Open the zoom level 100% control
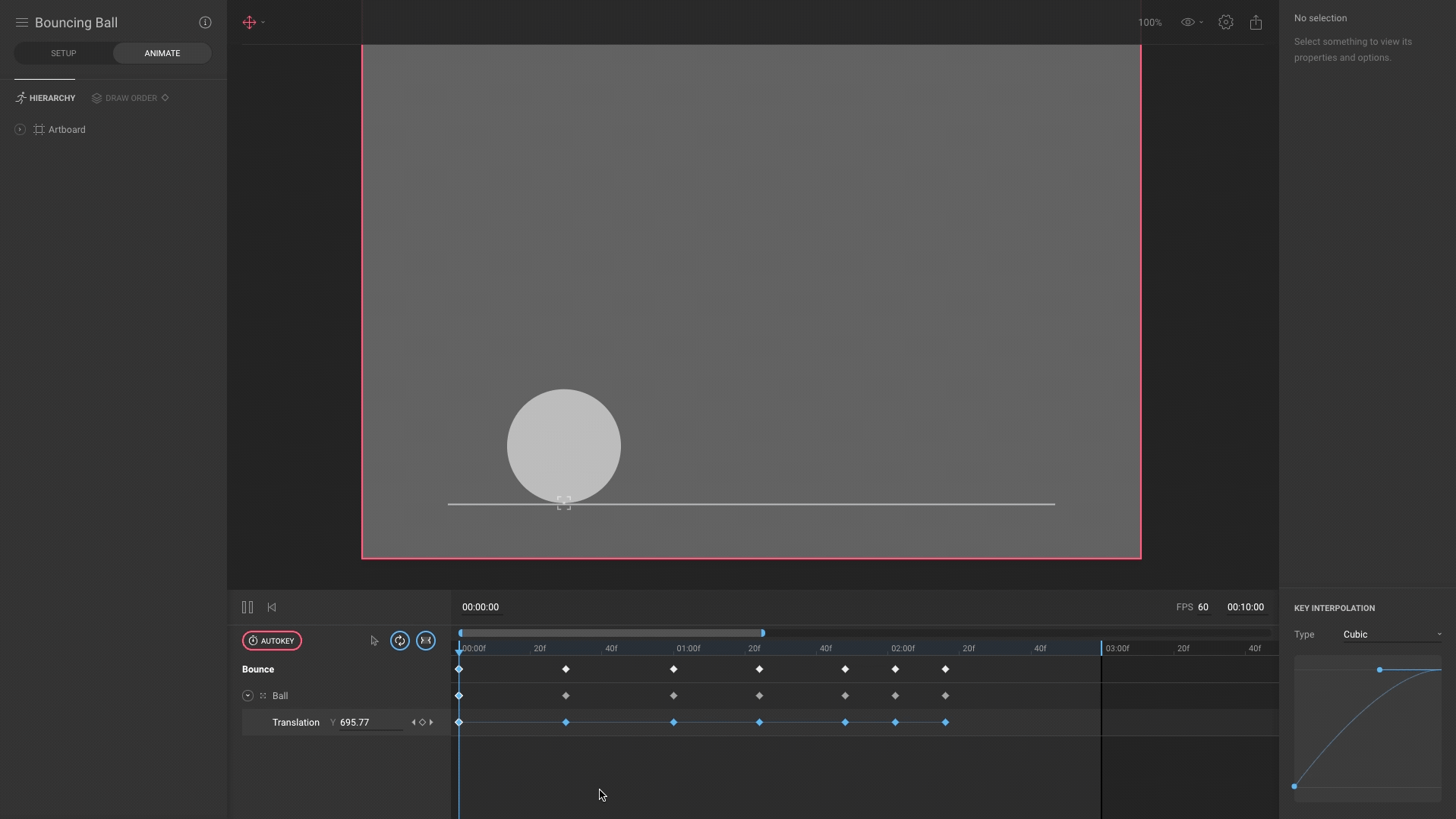 [1150, 23]
